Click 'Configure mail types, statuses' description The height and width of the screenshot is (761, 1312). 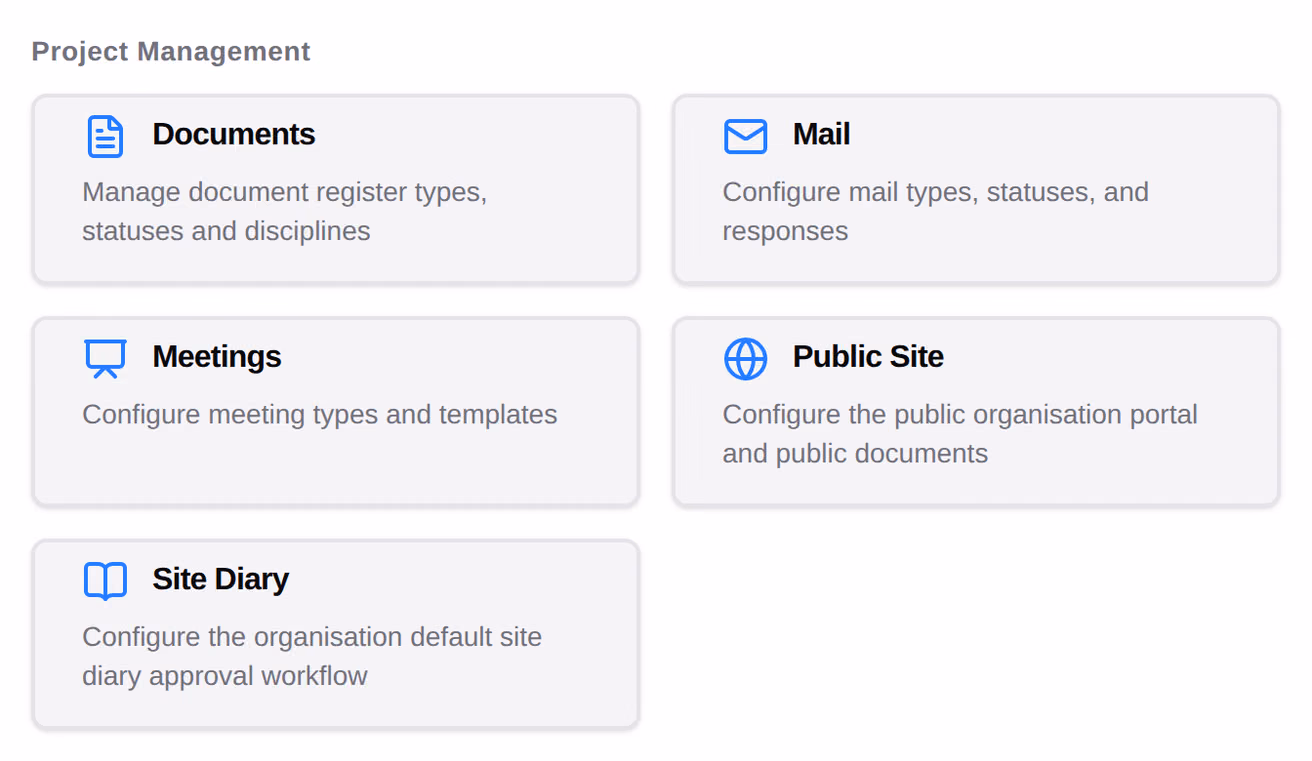click(936, 211)
